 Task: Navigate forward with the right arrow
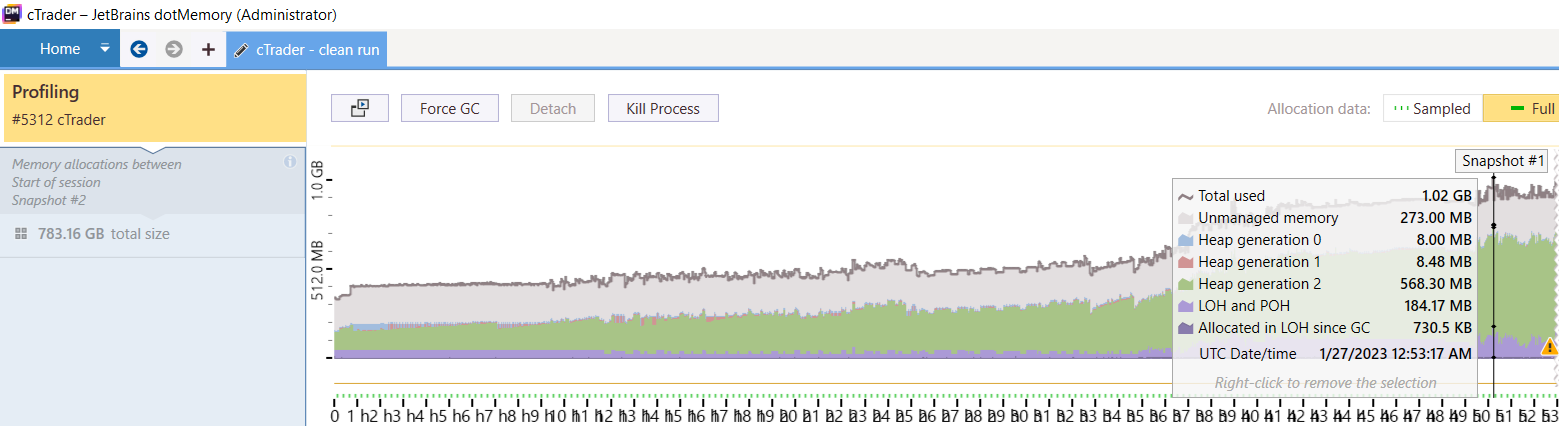(x=174, y=49)
